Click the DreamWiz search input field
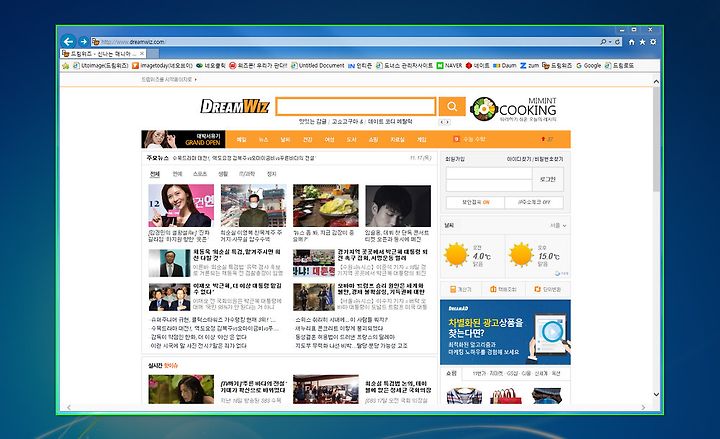The image size is (720, 439). 355,107
